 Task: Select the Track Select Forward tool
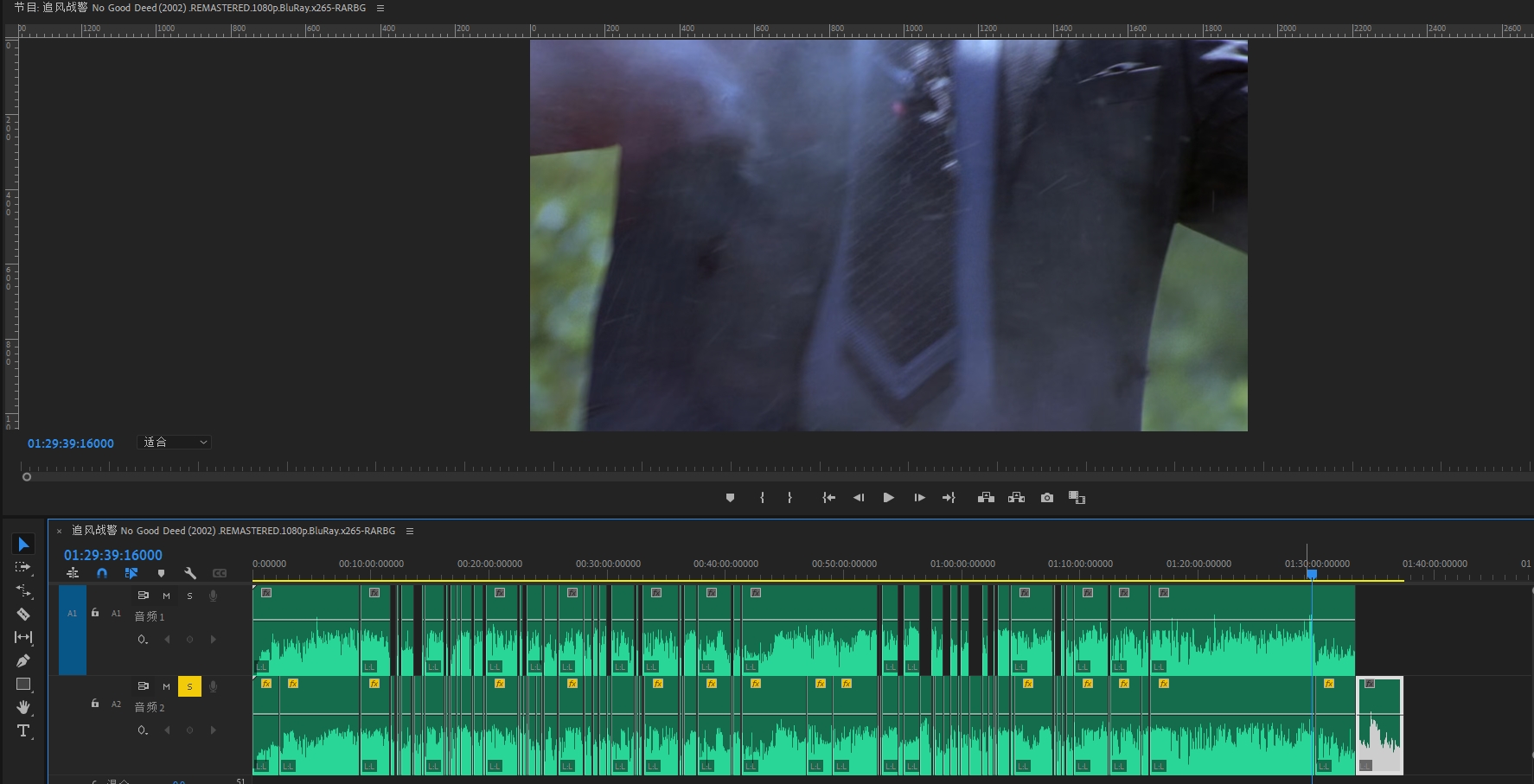pyautogui.click(x=23, y=567)
